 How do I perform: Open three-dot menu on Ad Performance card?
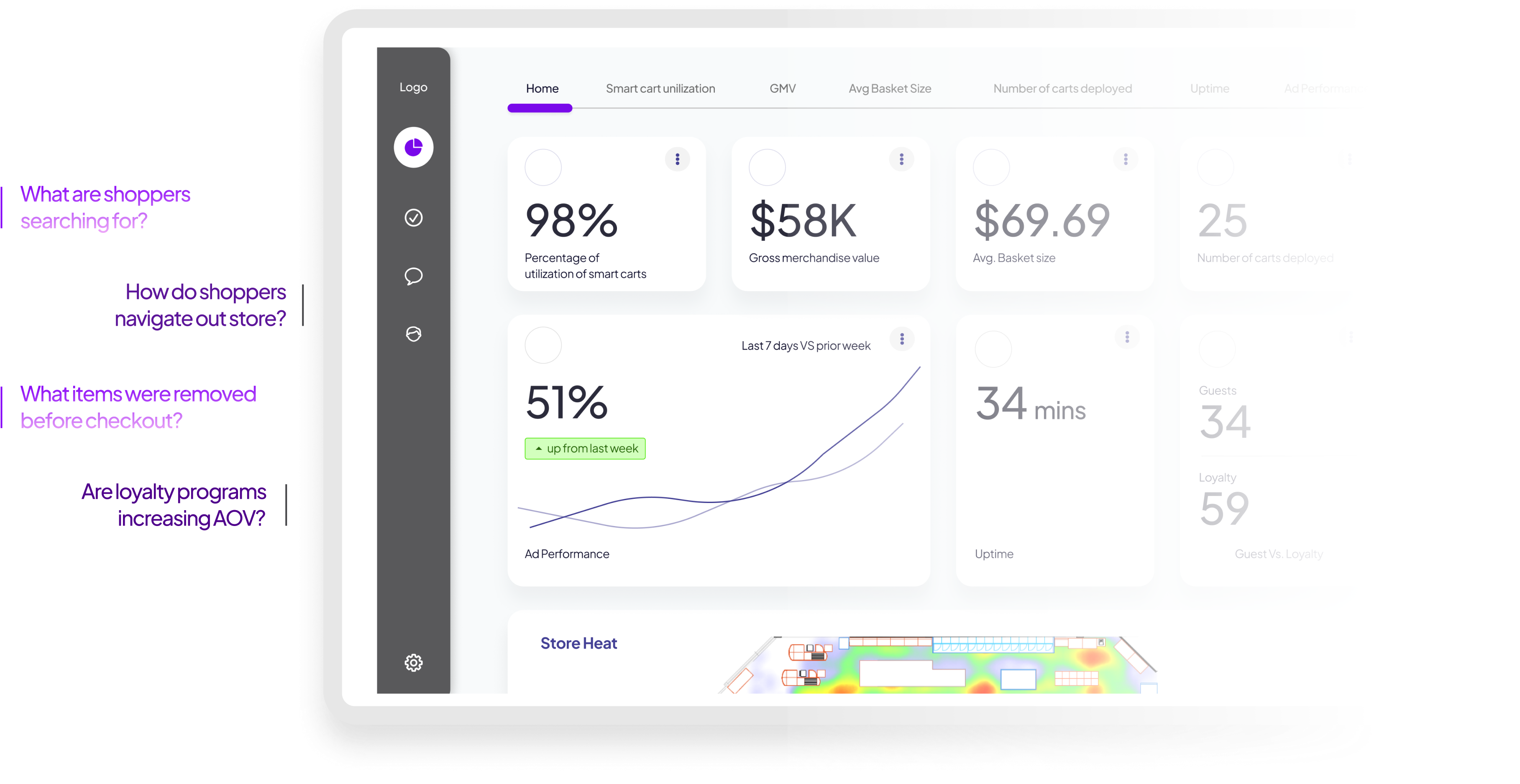902,339
